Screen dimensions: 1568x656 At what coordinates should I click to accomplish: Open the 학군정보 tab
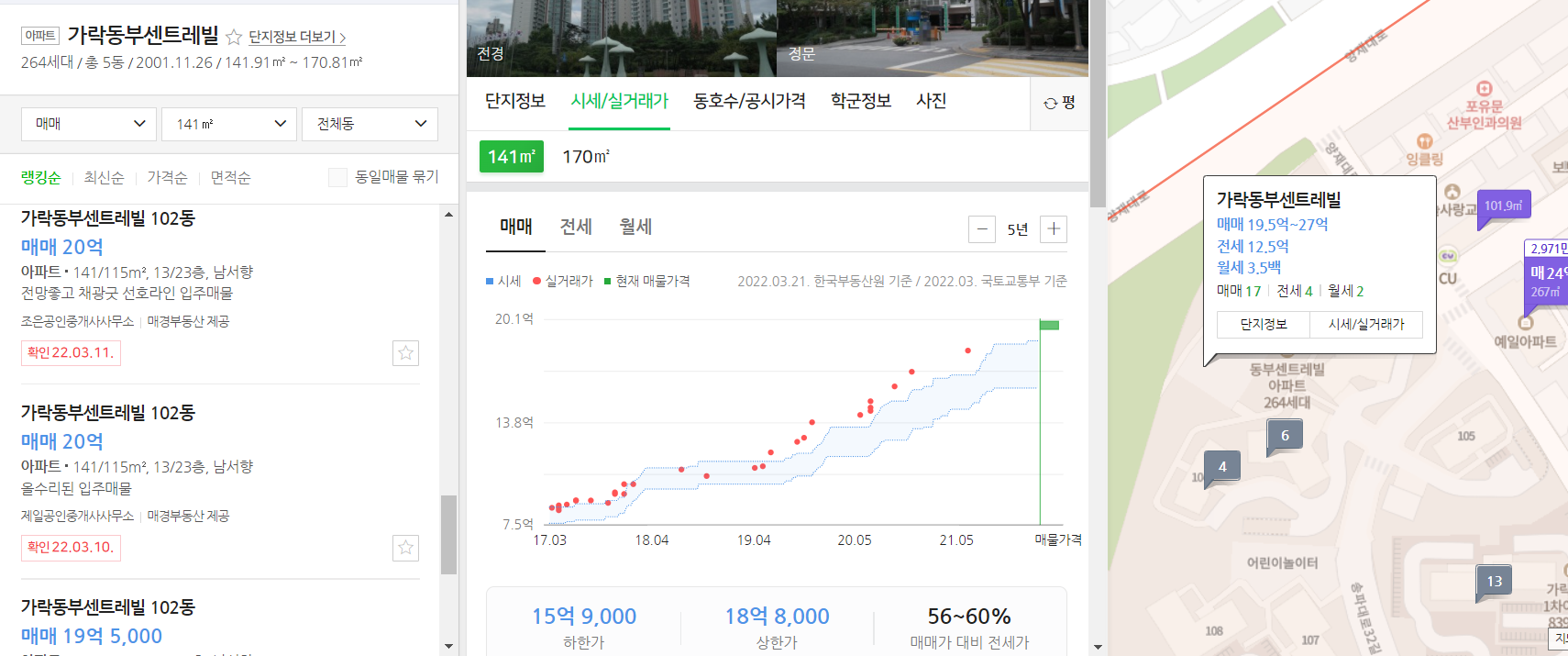click(861, 101)
